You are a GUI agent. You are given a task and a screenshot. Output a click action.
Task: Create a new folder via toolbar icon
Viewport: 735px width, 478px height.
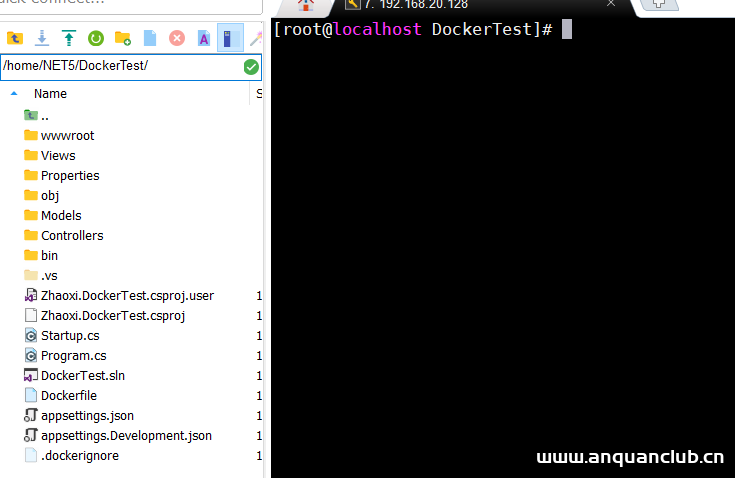coord(123,38)
